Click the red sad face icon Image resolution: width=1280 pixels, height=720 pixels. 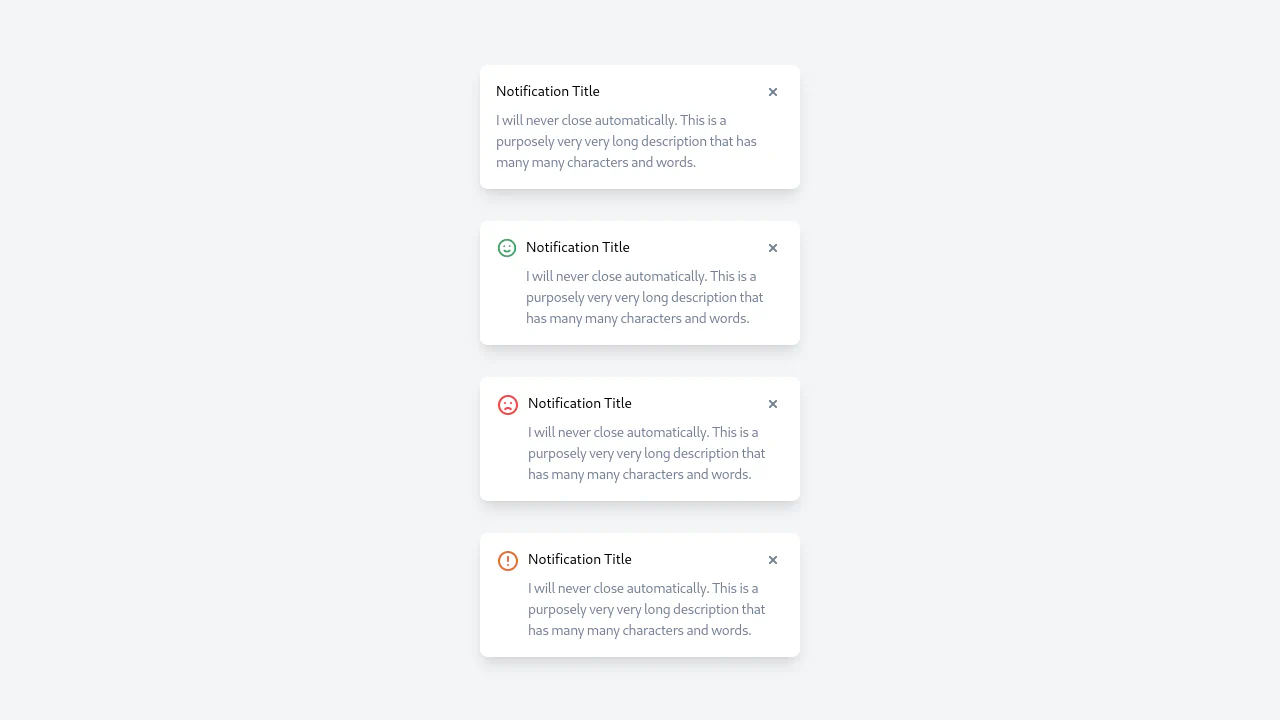508,405
